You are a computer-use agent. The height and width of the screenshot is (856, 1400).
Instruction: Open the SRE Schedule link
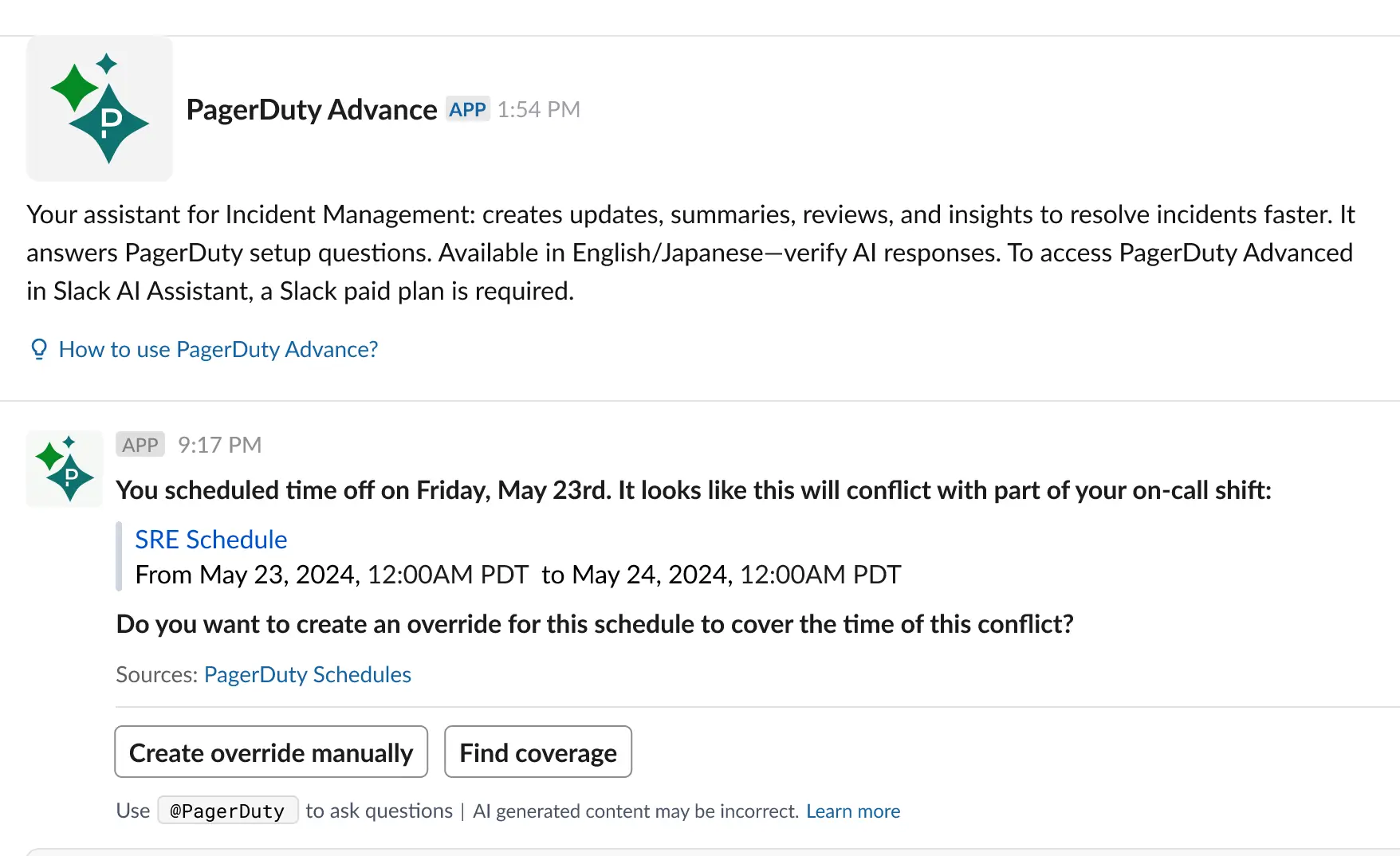tap(211, 540)
